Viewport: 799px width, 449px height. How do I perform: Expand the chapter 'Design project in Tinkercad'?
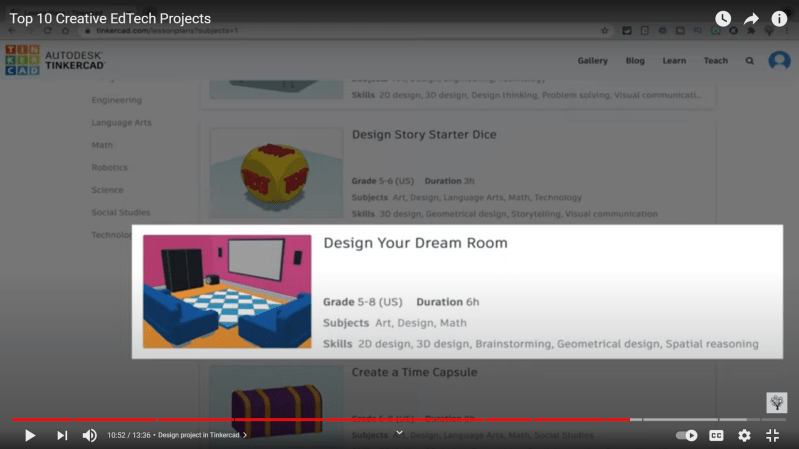(x=202, y=435)
